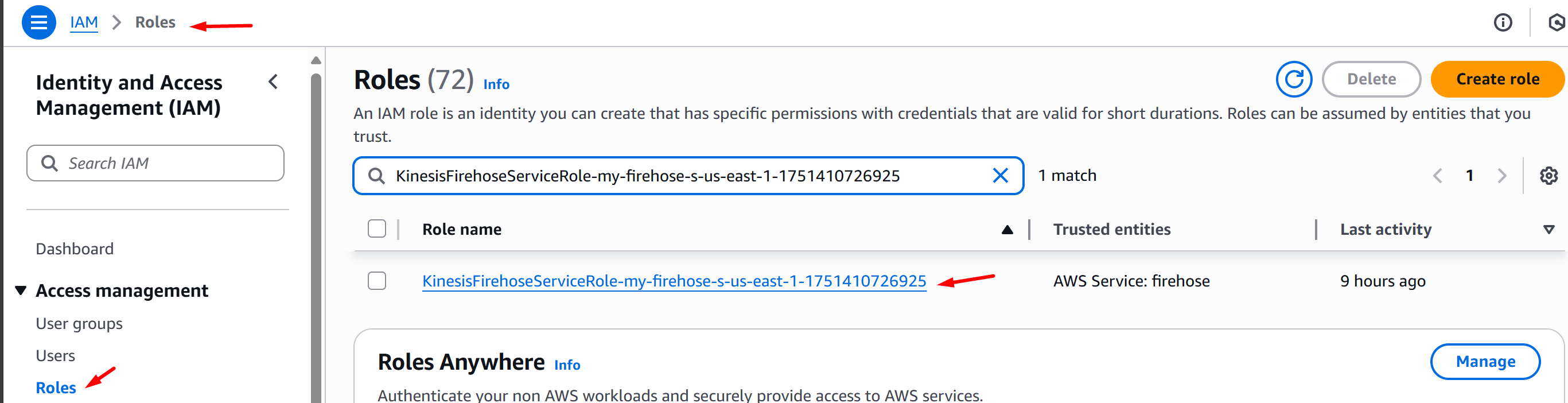Check the KinesisFirehoseServiceRole row checkbox

[377, 281]
